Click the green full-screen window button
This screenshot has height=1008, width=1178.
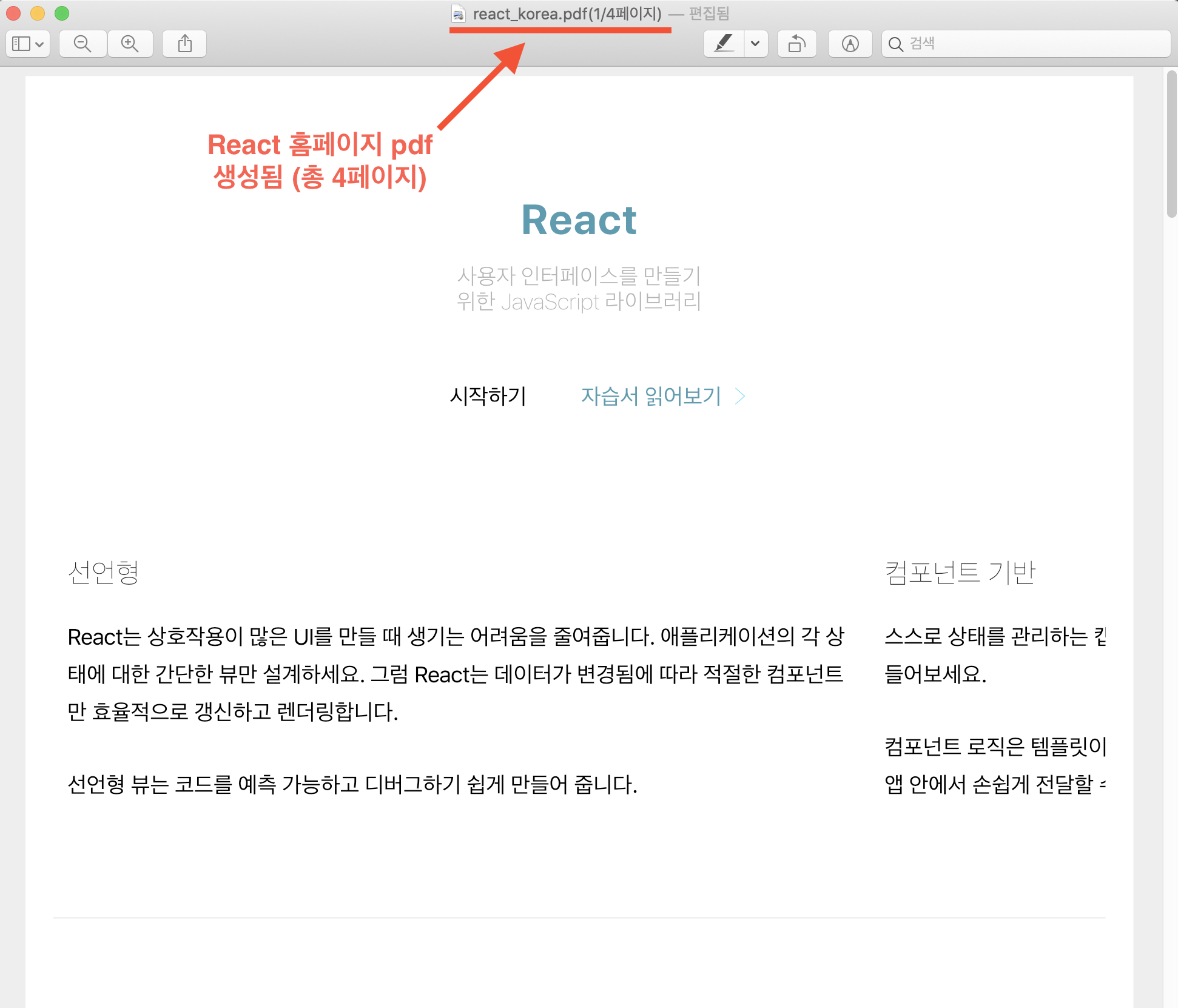62,13
